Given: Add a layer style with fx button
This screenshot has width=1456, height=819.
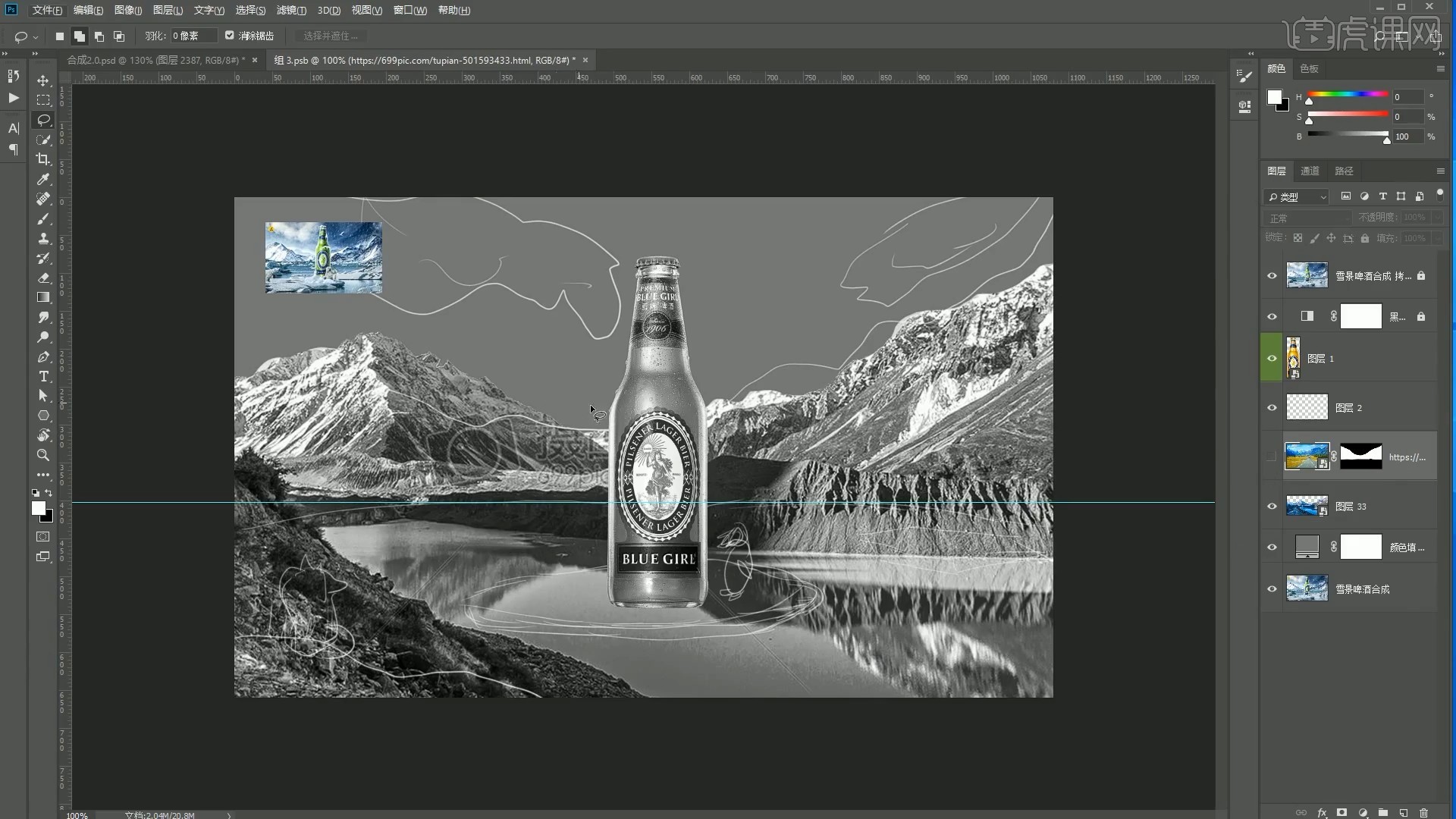Looking at the screenshot, I should pyautogui.click(x=1322, y=812).
